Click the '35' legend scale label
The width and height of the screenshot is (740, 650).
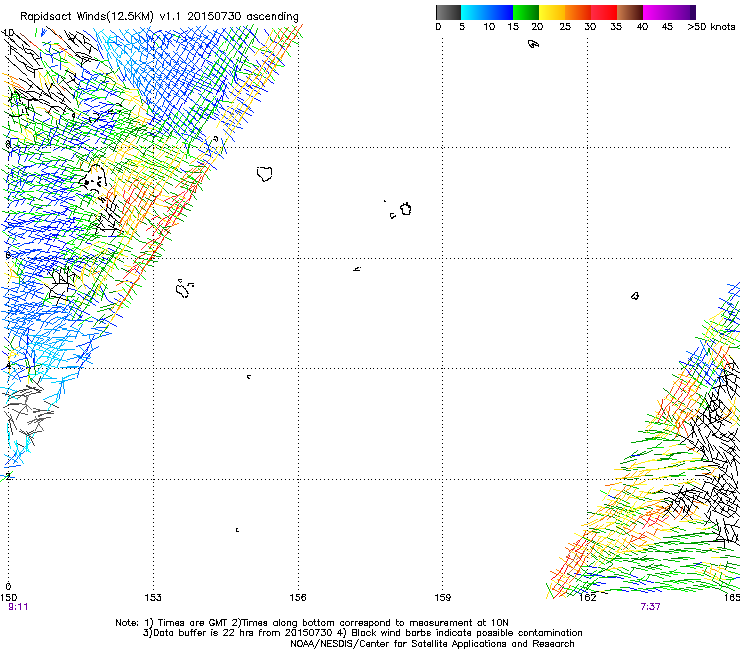tap(616, 27)
